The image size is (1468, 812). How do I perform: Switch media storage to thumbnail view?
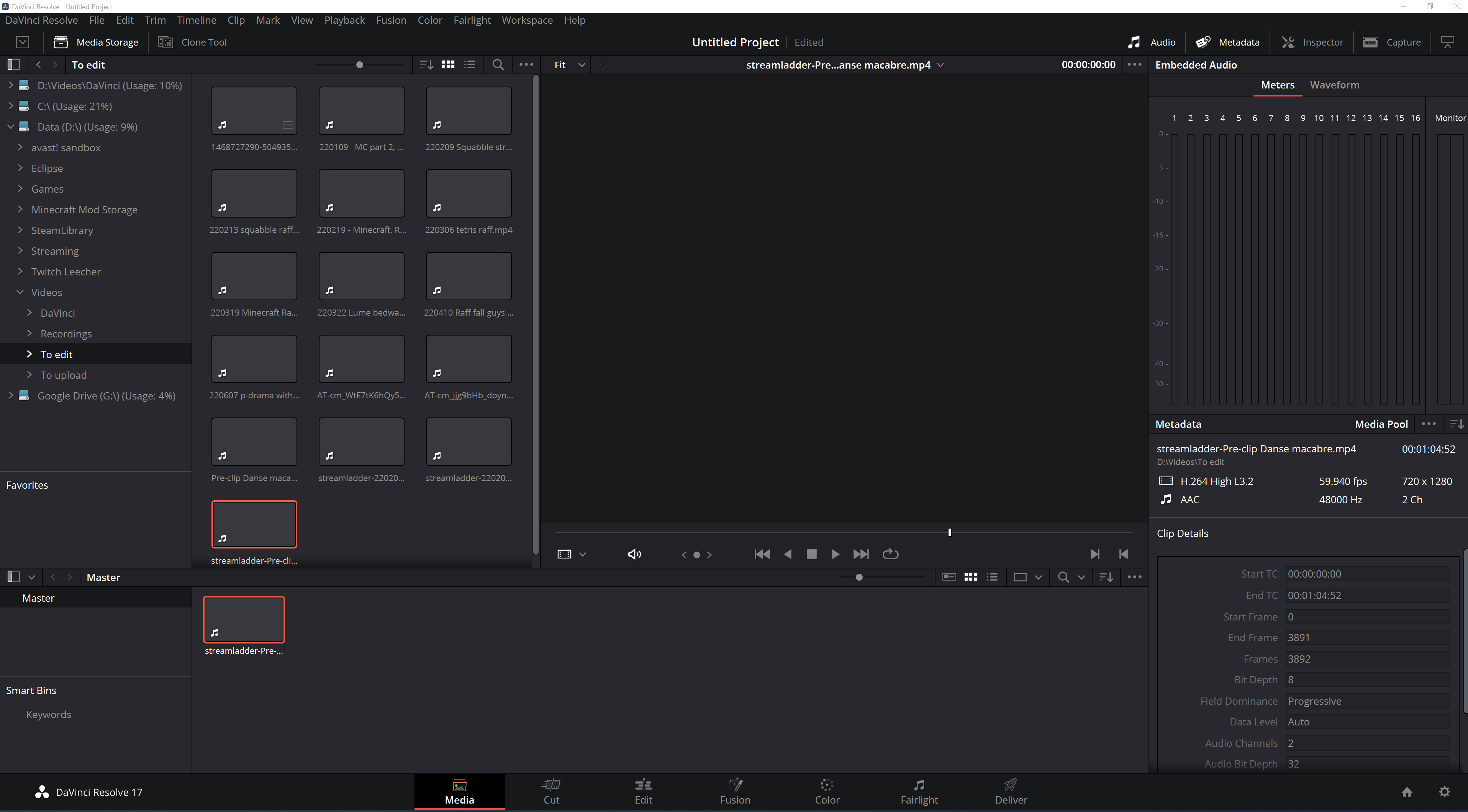tap(449, 64)
